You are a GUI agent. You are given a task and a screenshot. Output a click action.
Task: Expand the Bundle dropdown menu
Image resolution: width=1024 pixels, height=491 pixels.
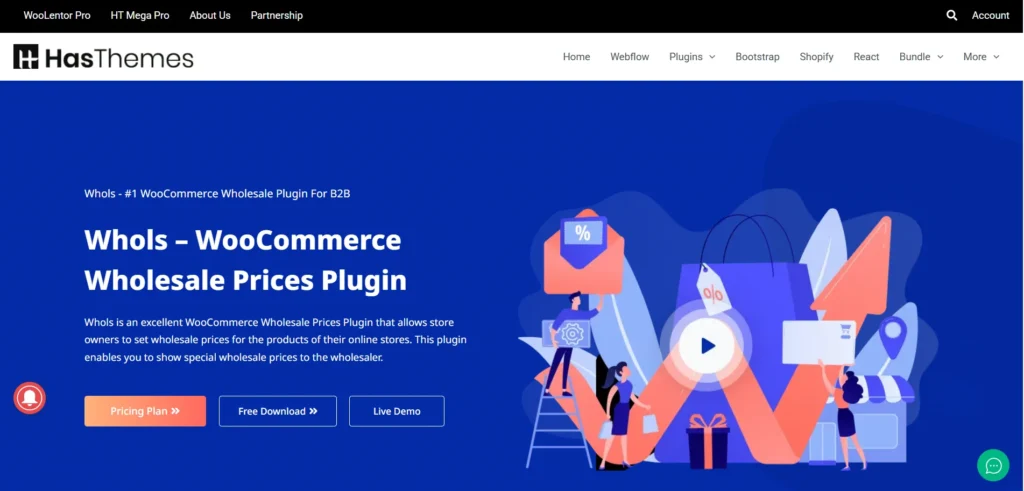[921, 57]
